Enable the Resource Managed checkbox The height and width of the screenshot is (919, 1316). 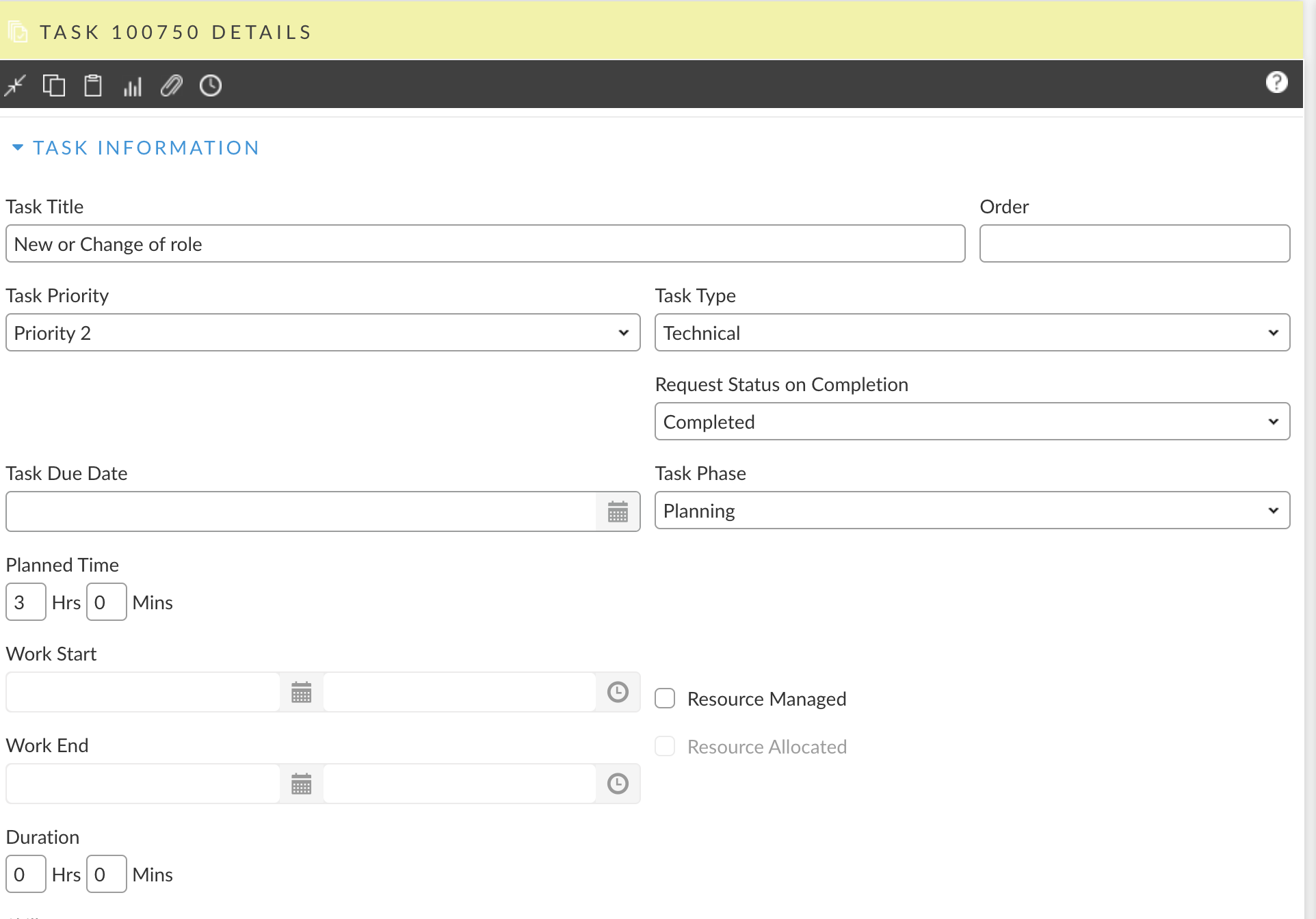665,698
